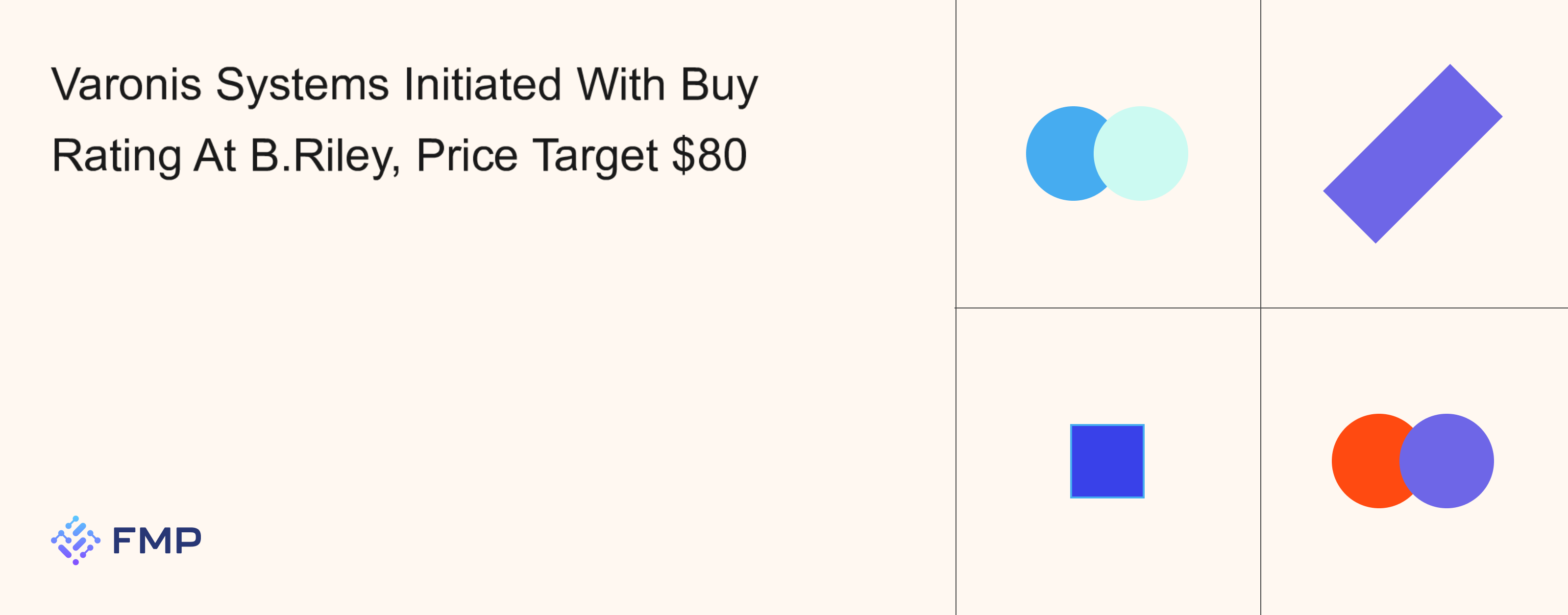Click the FMP wordmark text
Screen dimensions: 1568x615
(157, 541)
